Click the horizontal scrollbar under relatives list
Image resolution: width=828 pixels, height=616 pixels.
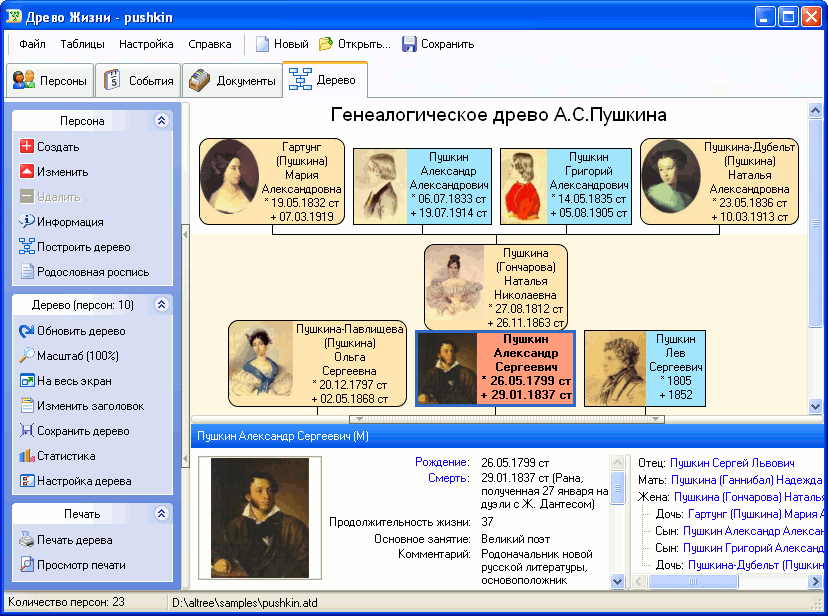[727, 581]
